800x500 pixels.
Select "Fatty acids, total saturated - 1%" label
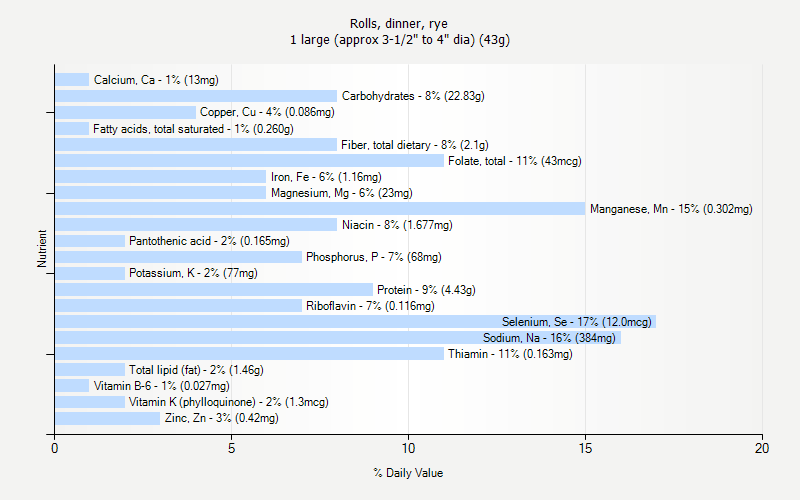click(x=193, y=129)
